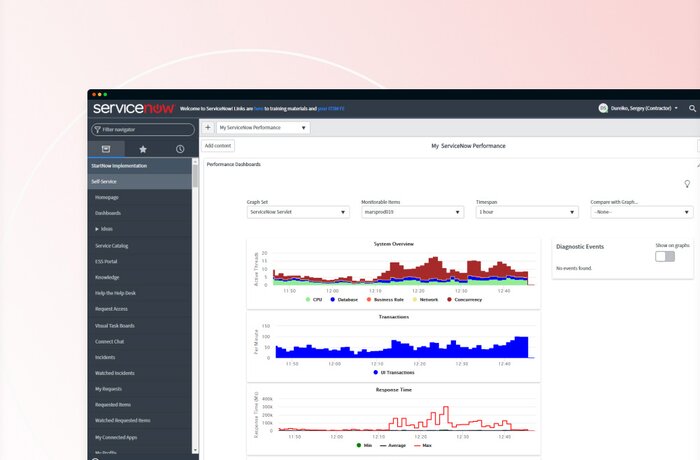Image resolution: width=700 pixels, height=460 pixels.
Task: Select Incidents from the sidebar menu
Action: coord(105,357)
